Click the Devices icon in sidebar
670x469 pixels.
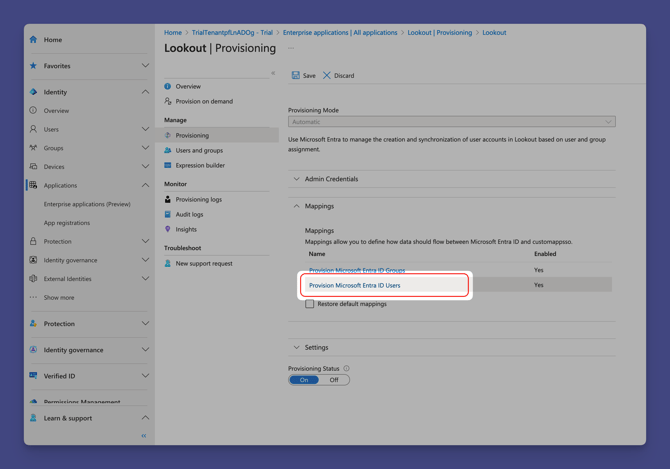point(33,167)
